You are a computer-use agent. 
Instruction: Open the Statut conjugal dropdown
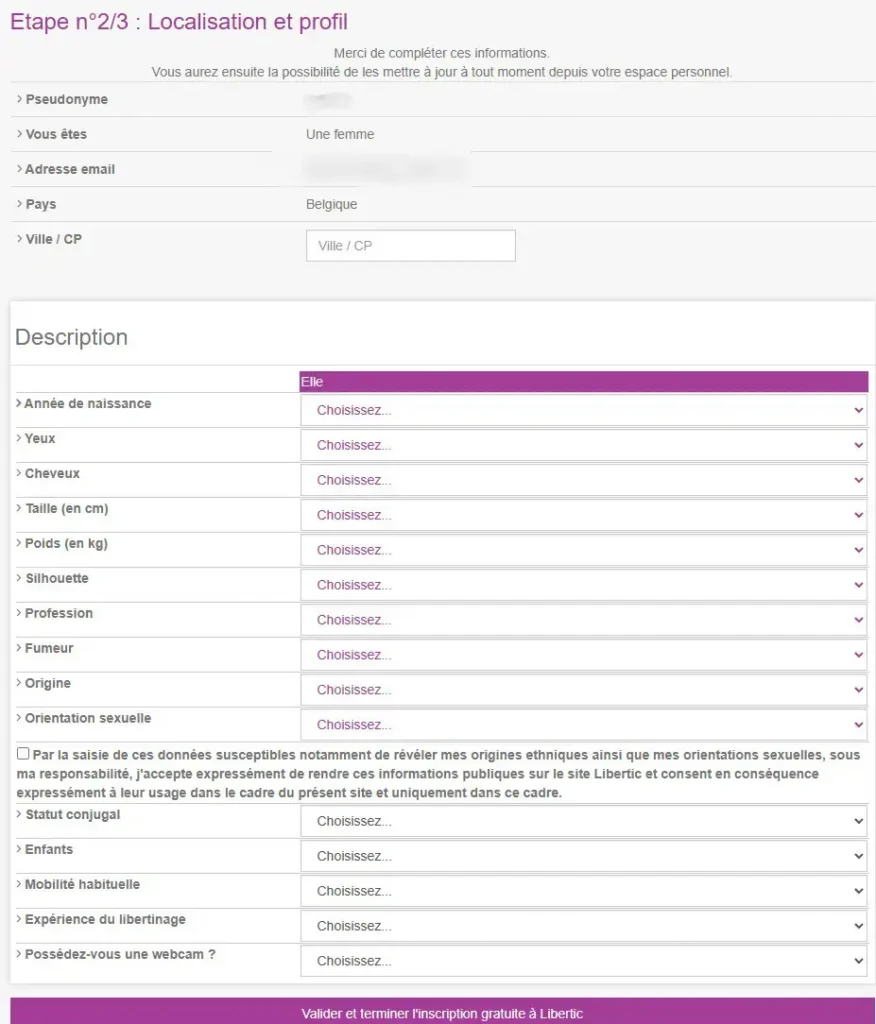583,821
